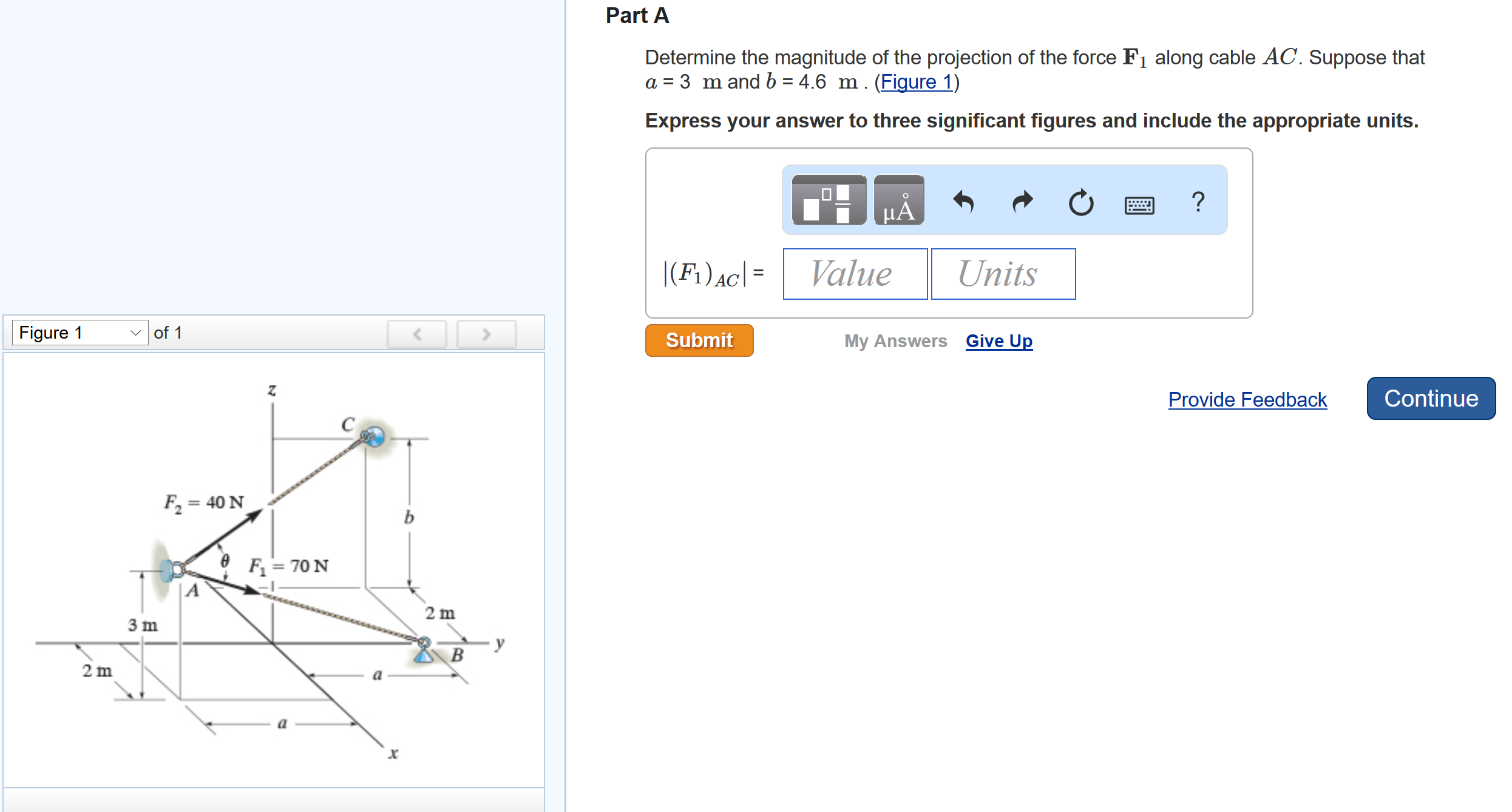Open the keyboard shortcuts icon
The height and width of the screenshot is (812, 1512).
coord(1139,205)
